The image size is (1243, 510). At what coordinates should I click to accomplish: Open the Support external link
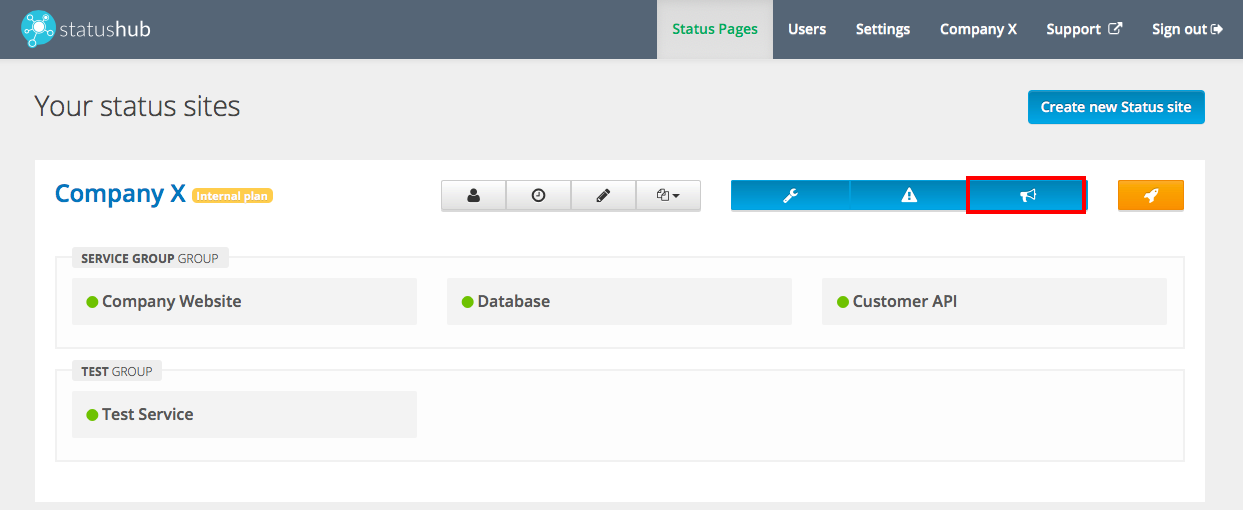(x=1084, y=29)
